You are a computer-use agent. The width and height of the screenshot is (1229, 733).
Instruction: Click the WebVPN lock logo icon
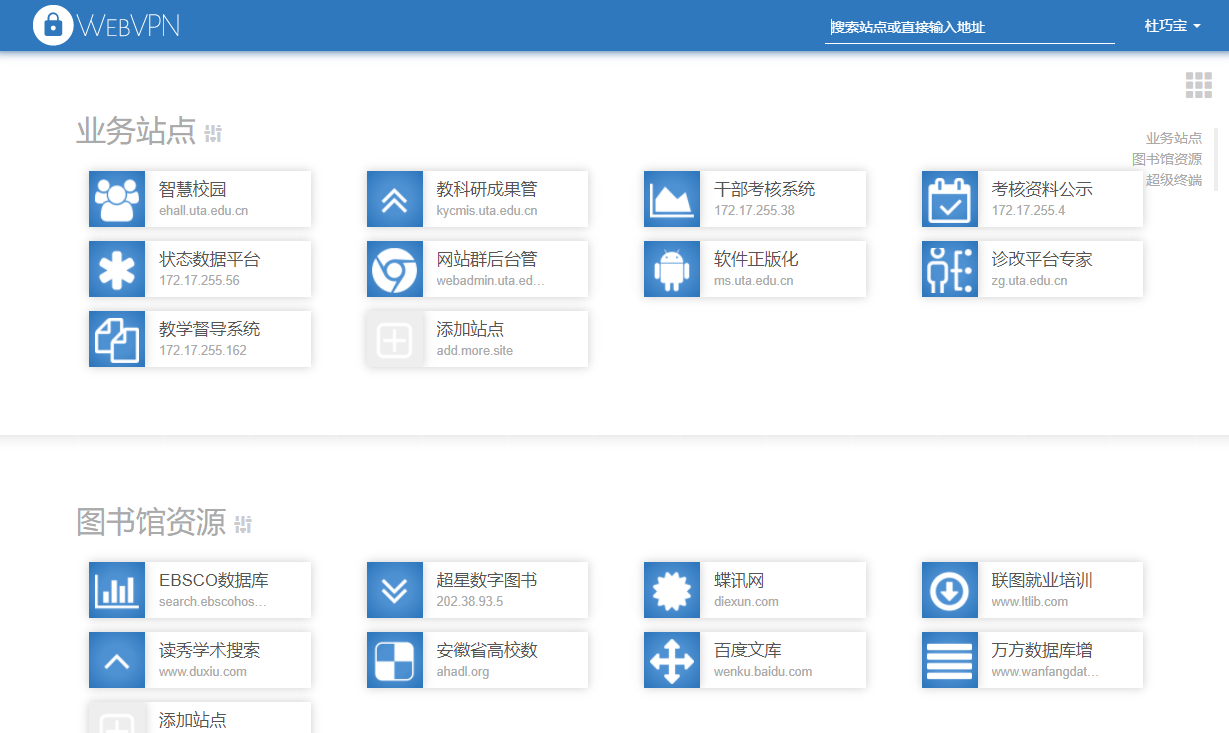53,25
